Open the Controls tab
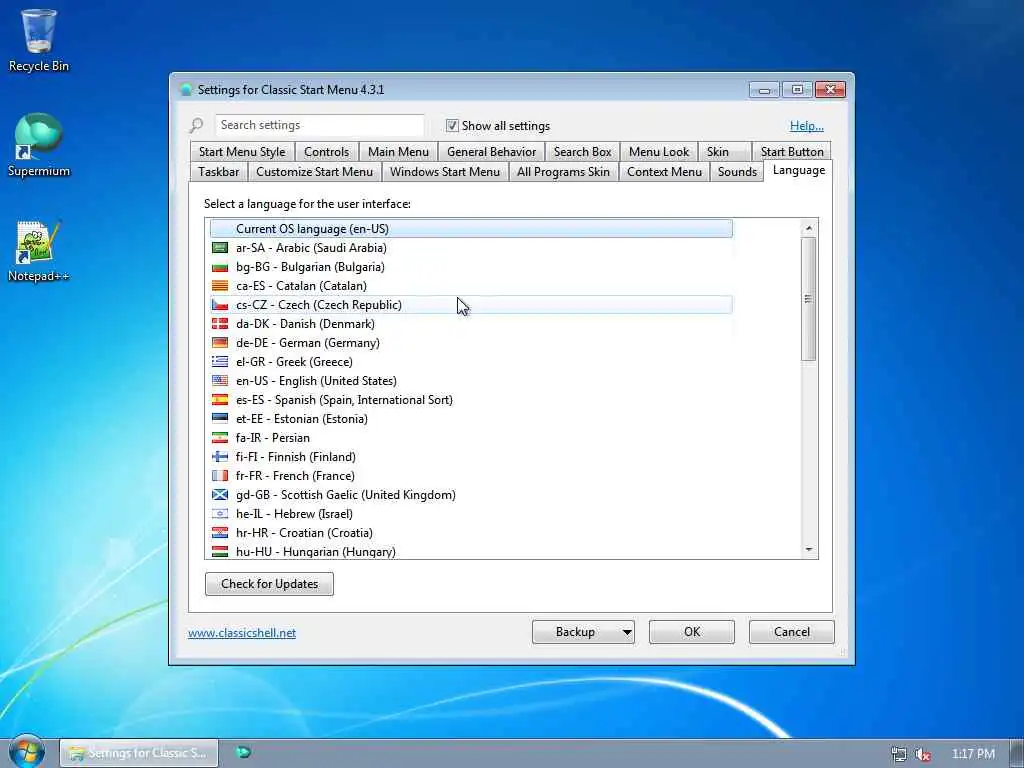 coord(327,152)
